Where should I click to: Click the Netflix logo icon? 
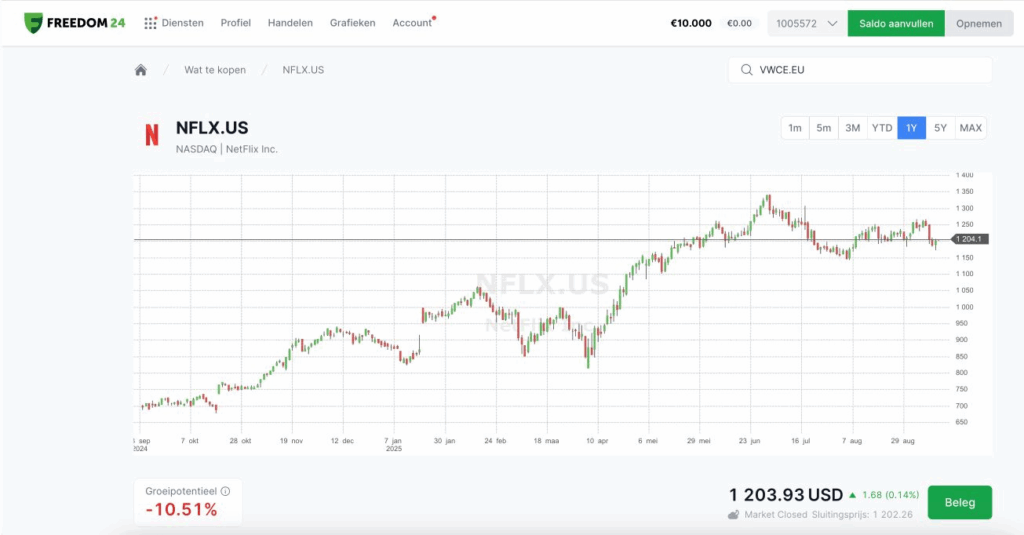[x=152, y=135]
